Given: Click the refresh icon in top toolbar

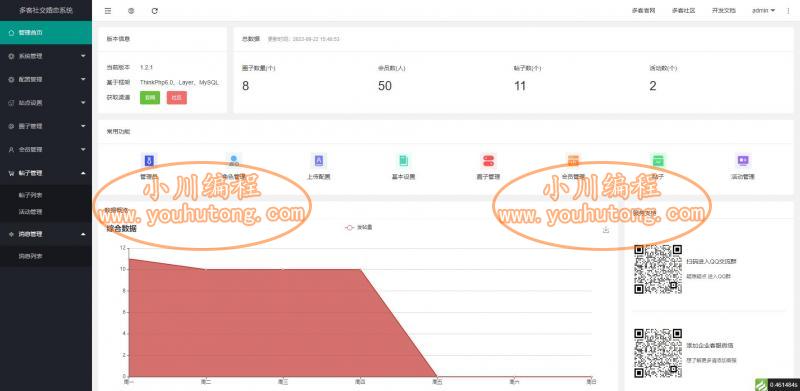Looking at the screenshot, I should tap(155, 11).
